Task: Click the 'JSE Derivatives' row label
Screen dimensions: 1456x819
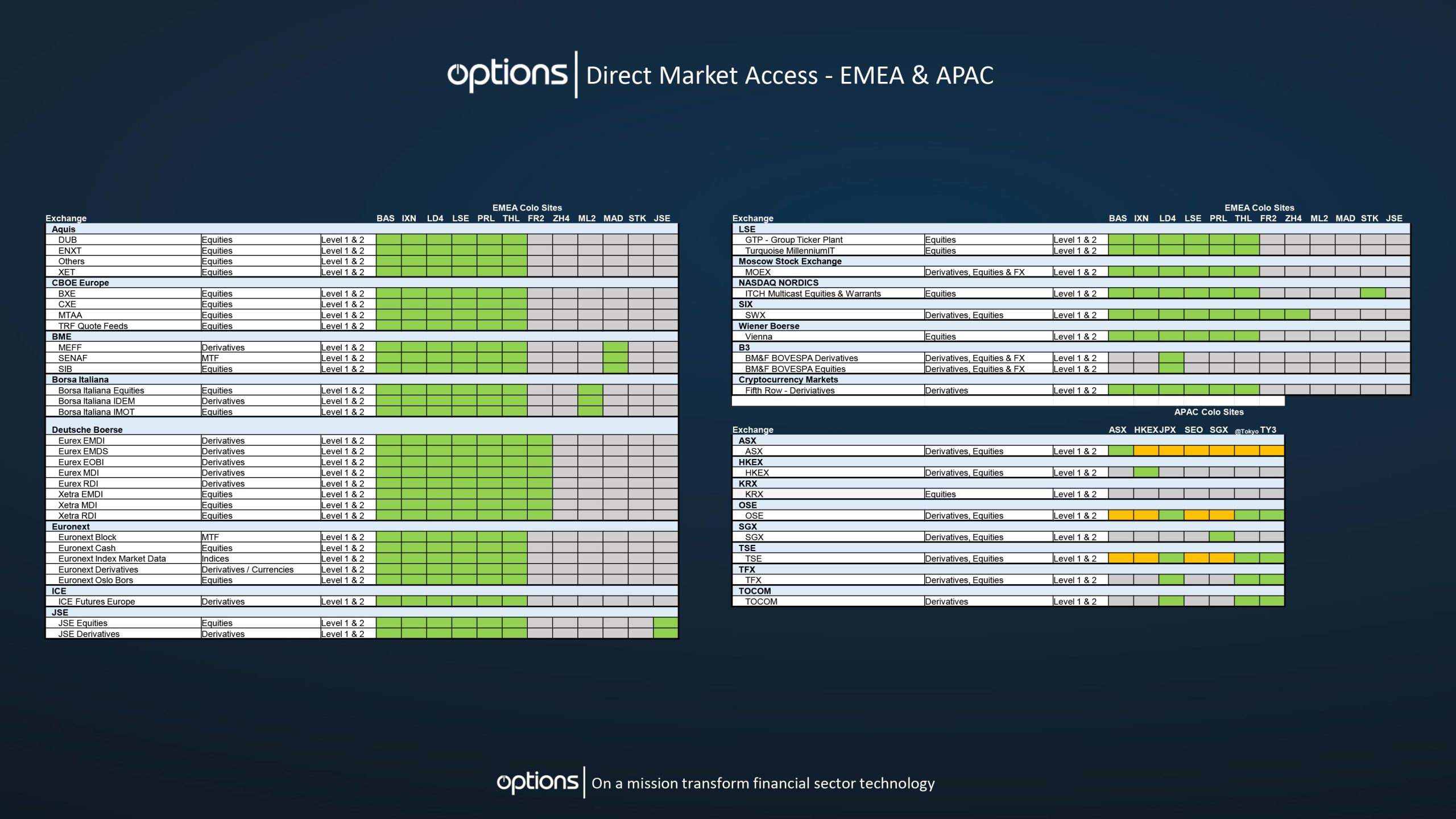Action: pos(89,634)
